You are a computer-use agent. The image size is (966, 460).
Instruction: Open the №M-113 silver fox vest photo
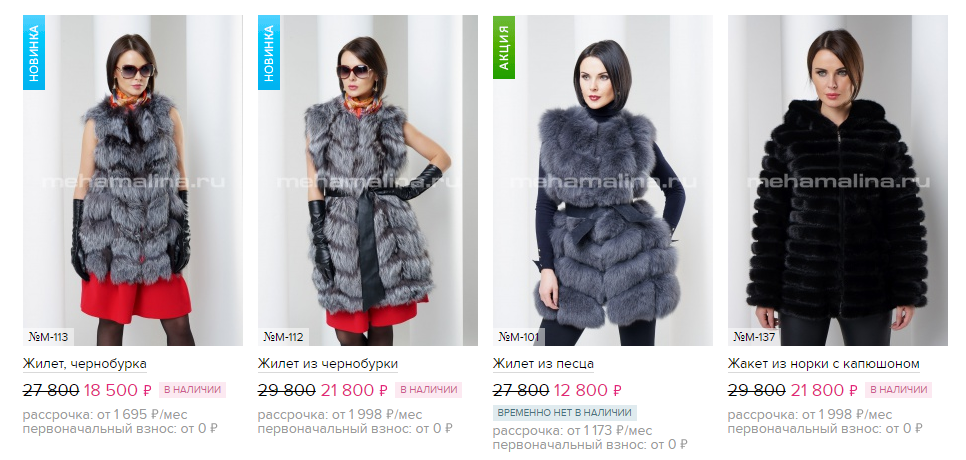tap(132, 180)
